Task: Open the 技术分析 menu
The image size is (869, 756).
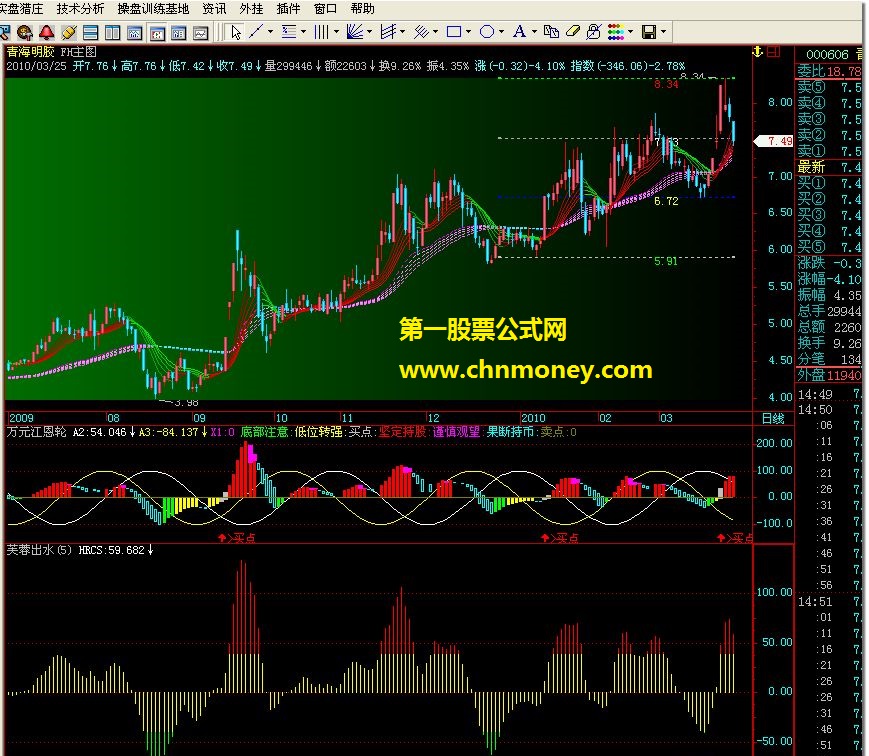Action: (80, 8)
